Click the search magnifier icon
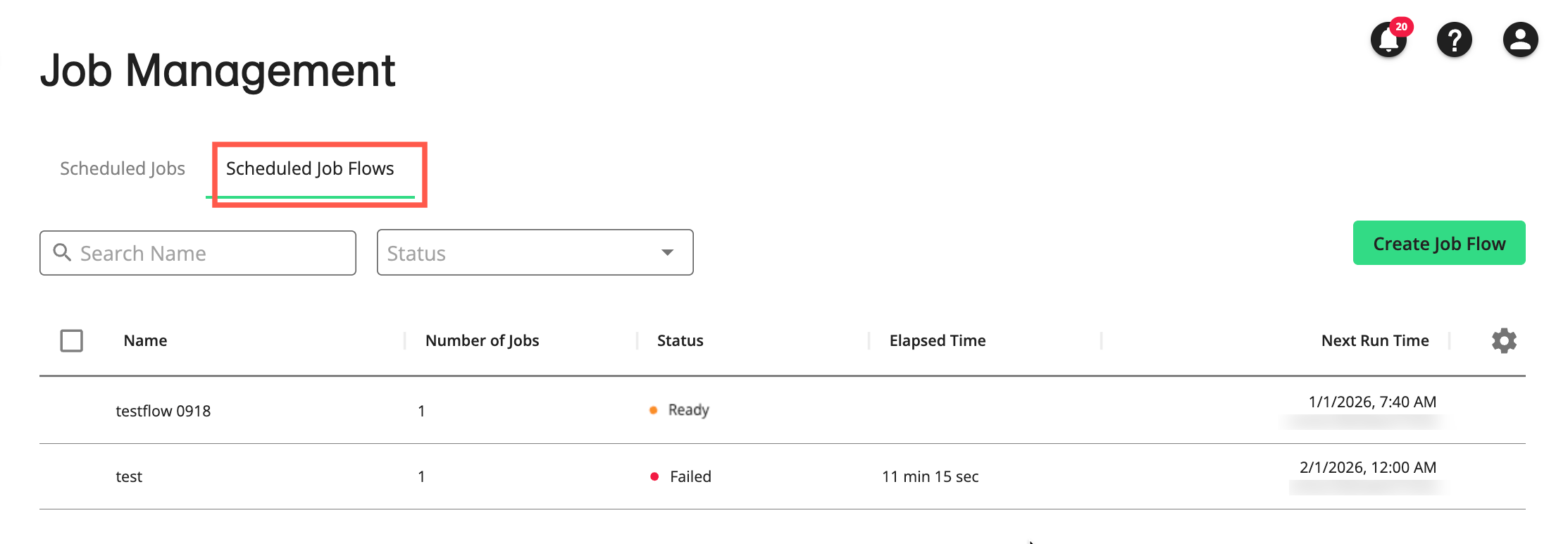The height and width of the screenshot is (544, 1568). [63, 252]
